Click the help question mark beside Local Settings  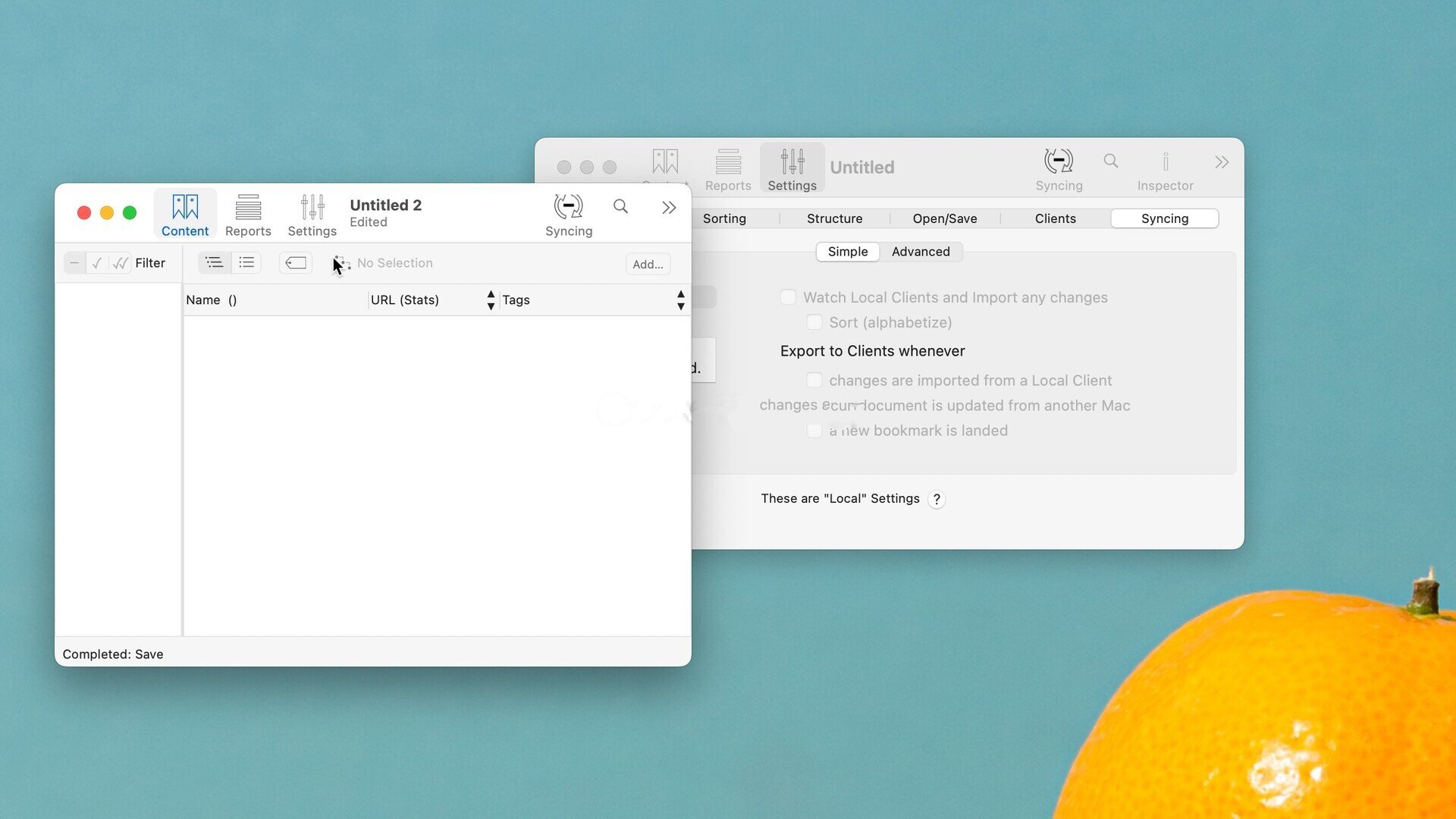937,499
